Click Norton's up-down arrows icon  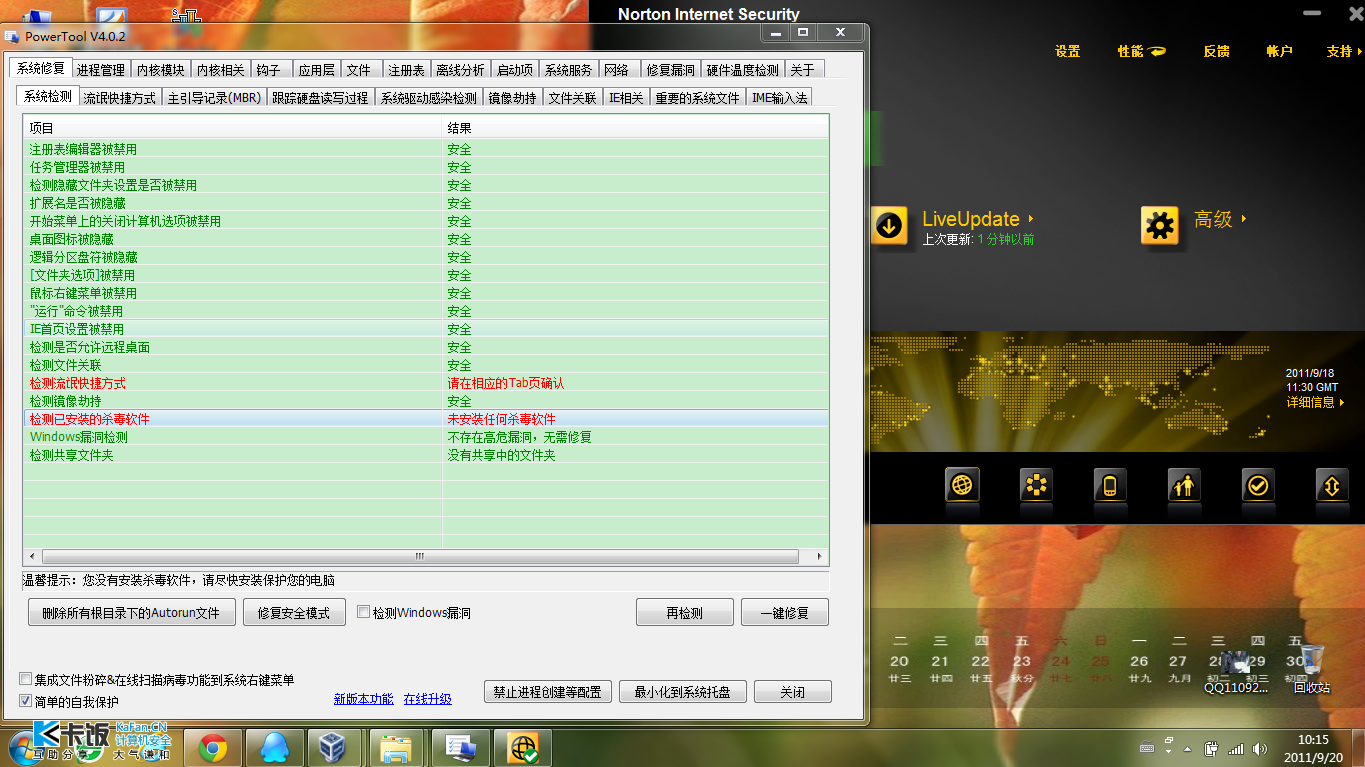[x=1332, y=486]
